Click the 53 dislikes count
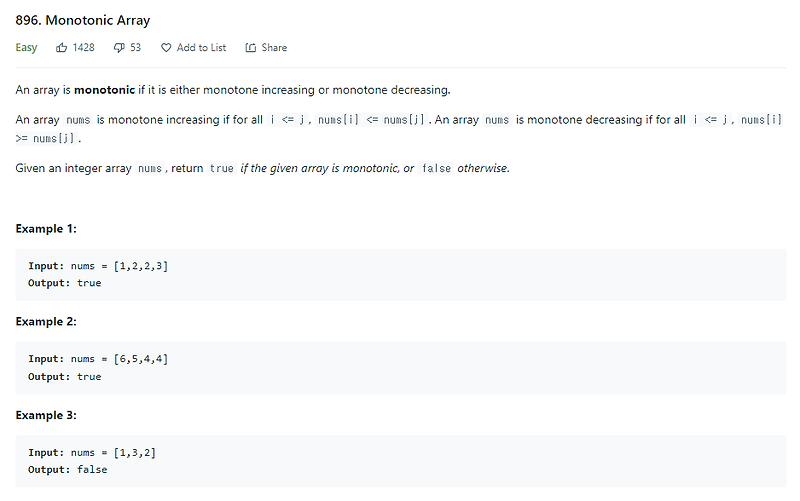 (135, 47)
